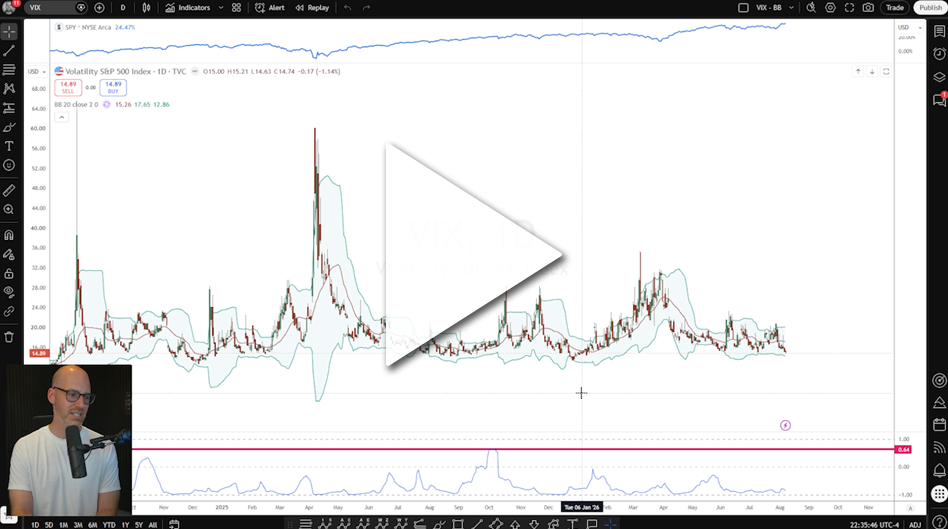
Task: Select the ruler measure tool
Action: point(9,190)
